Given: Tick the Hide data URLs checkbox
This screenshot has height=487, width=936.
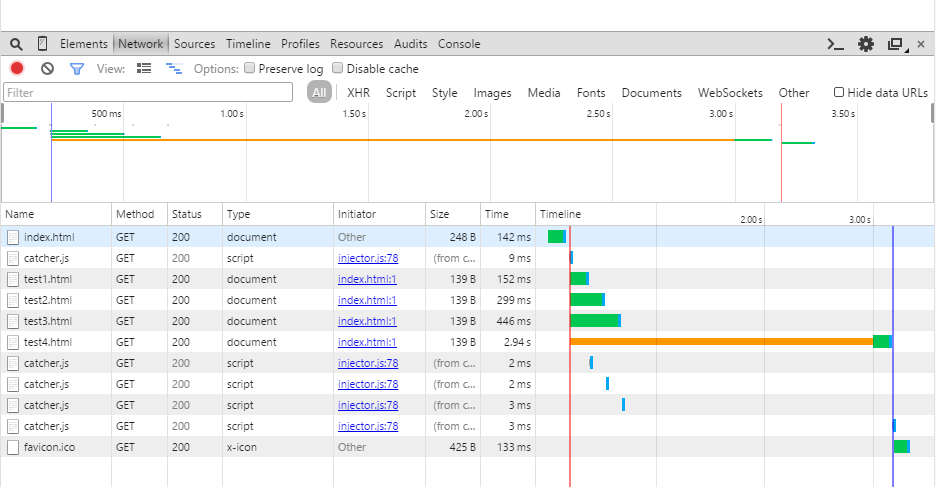Looking at the screenshot, I should pos(839,92).
